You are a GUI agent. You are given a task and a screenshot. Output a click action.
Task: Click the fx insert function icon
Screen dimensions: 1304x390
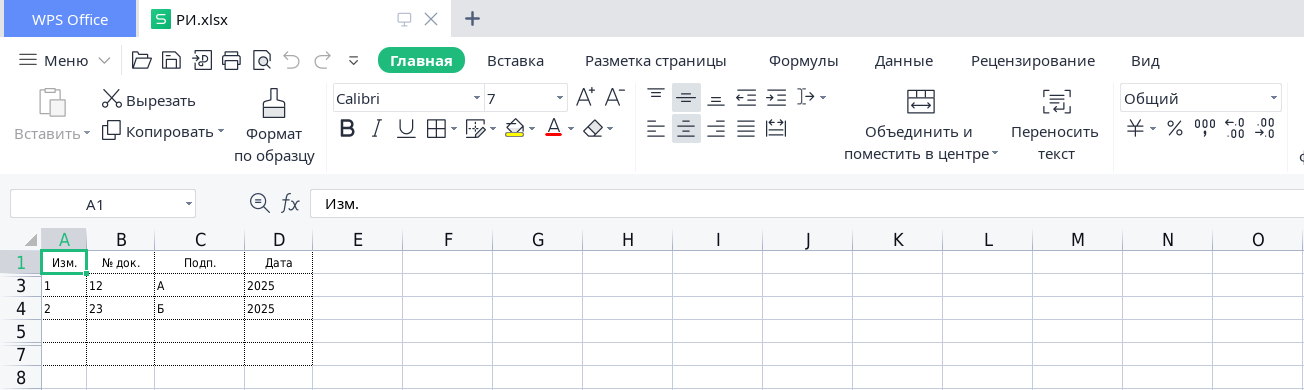[x=290, y=204]
